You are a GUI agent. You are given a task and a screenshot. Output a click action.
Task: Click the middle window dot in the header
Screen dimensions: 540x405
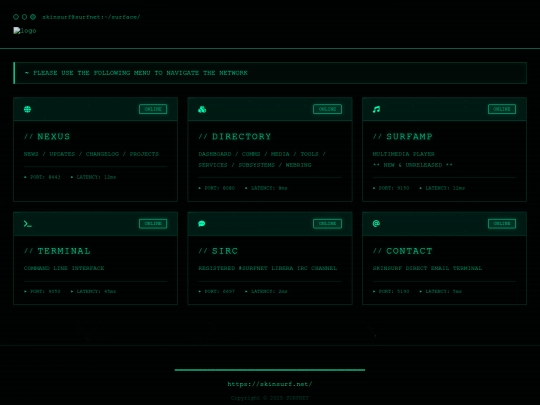coord(24,17)
